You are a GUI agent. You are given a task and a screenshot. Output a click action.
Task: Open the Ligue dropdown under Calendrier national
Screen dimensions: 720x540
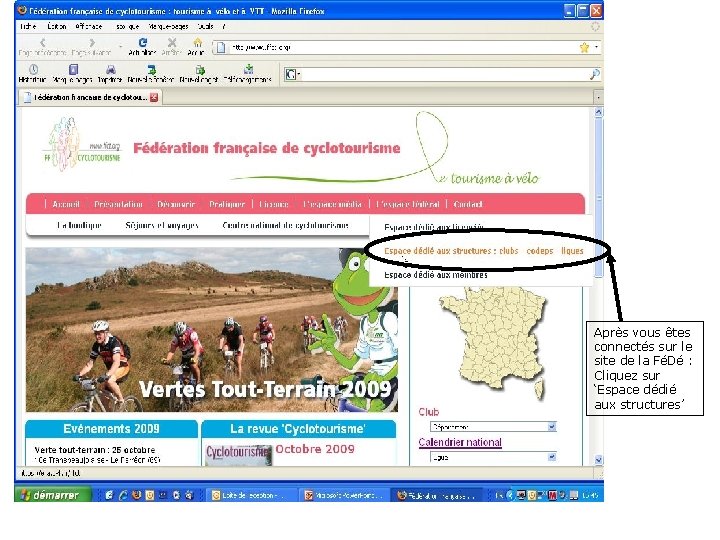pyautogui.click(x=493, y=457)
